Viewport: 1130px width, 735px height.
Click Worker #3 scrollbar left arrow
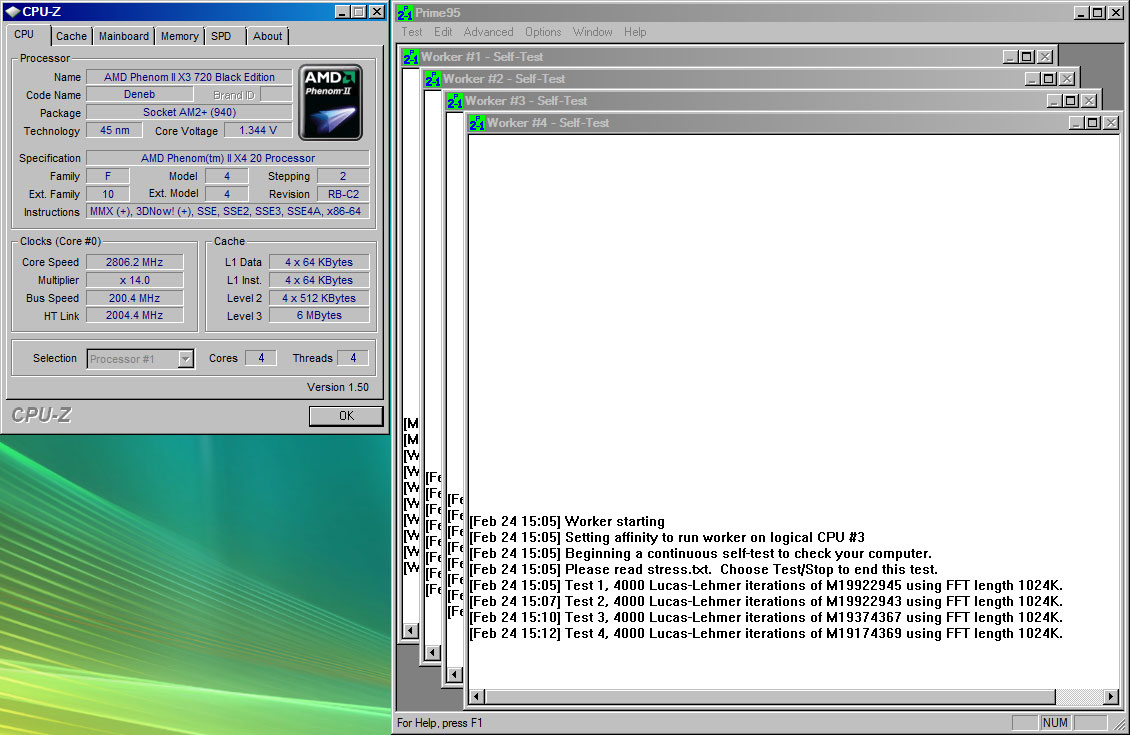[455, 674]
